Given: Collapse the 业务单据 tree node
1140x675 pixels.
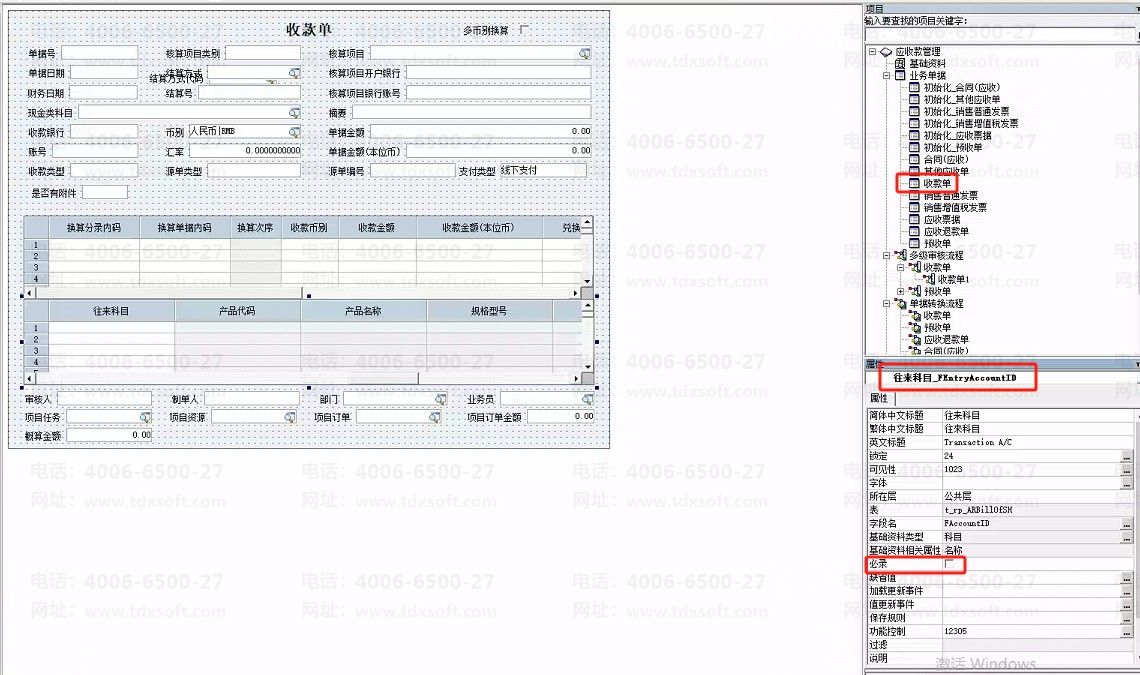Looking at the screenshot, I should click(x=886, y=75).
